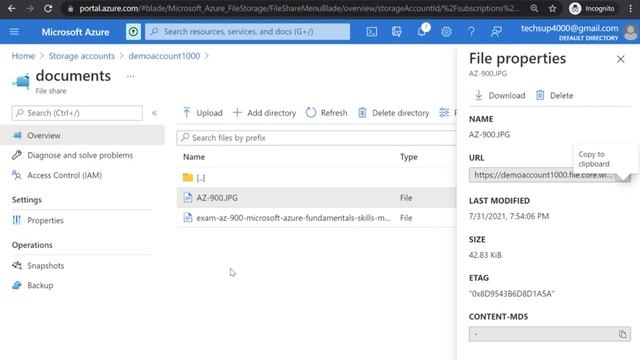Click the Microsoft Azure logo text
The image size is (640, 360).
tap(76, 32)
